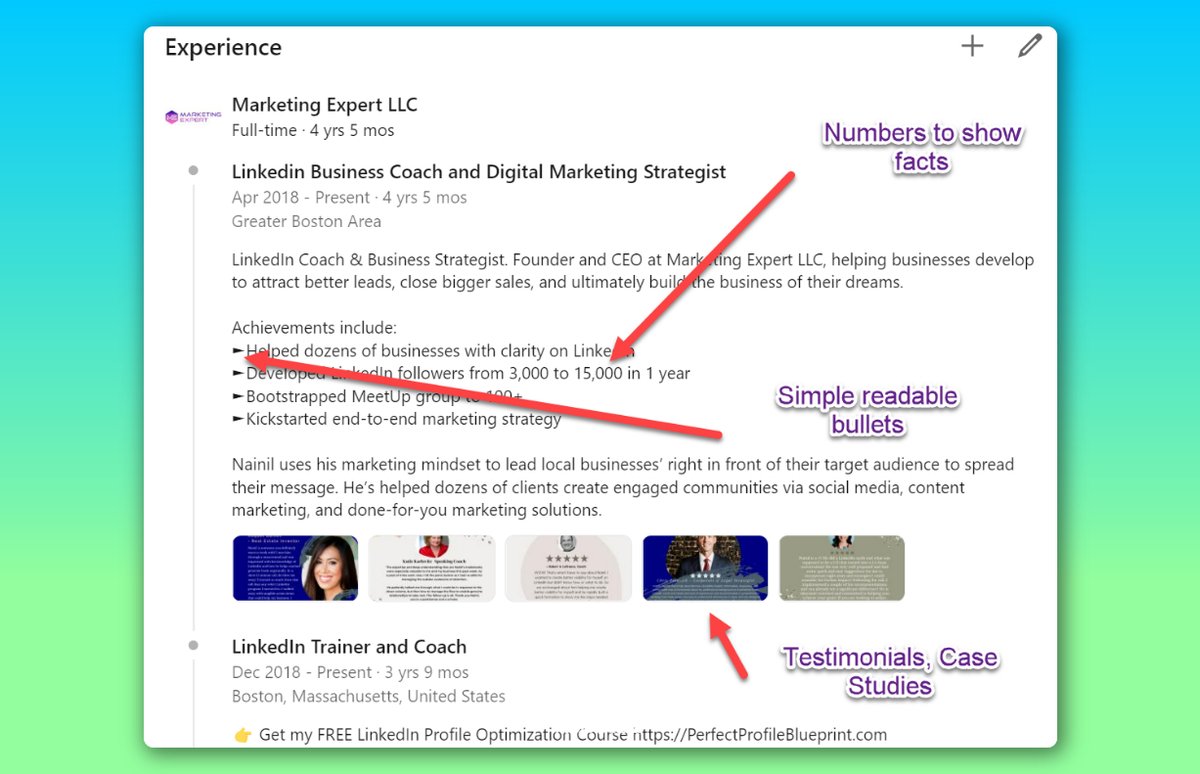
Task: Click 'Full-time · 4 yrs 5 mos' text
Action: tap(313, 130)
